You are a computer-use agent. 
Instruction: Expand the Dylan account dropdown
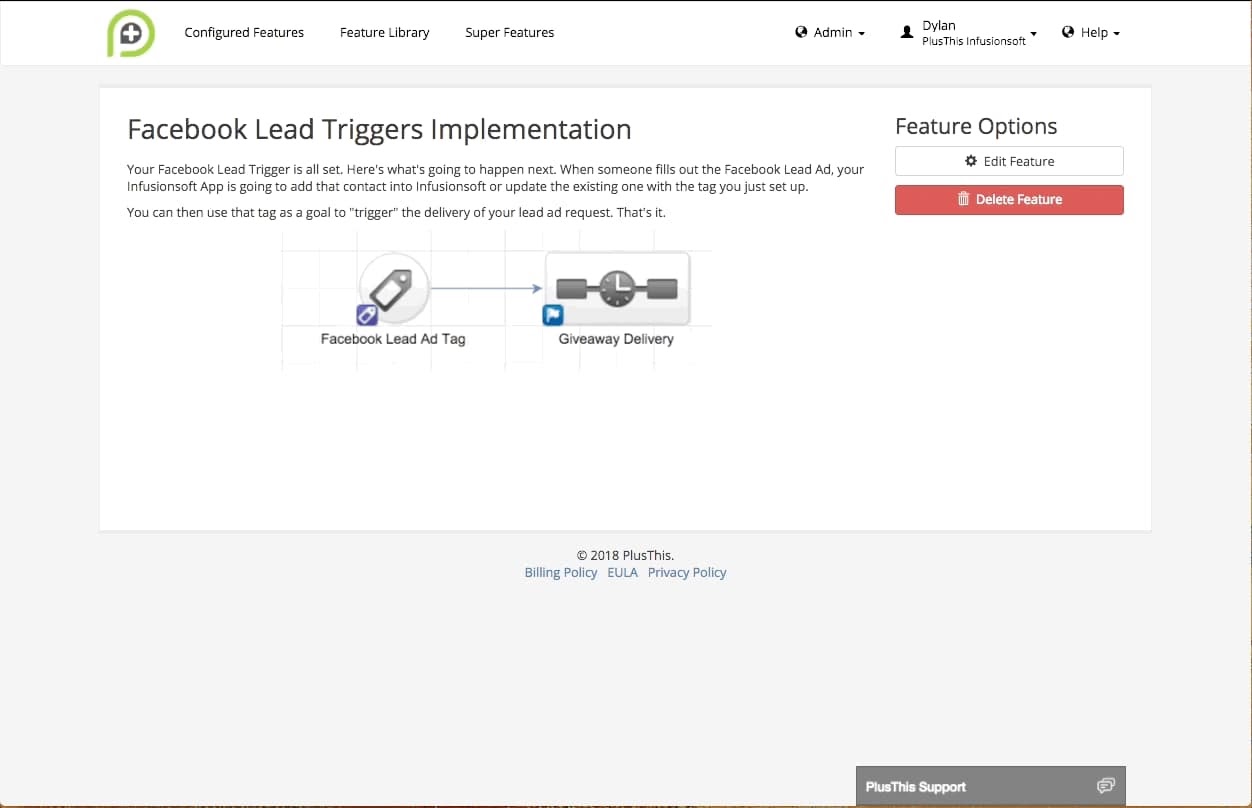(974, 33)
